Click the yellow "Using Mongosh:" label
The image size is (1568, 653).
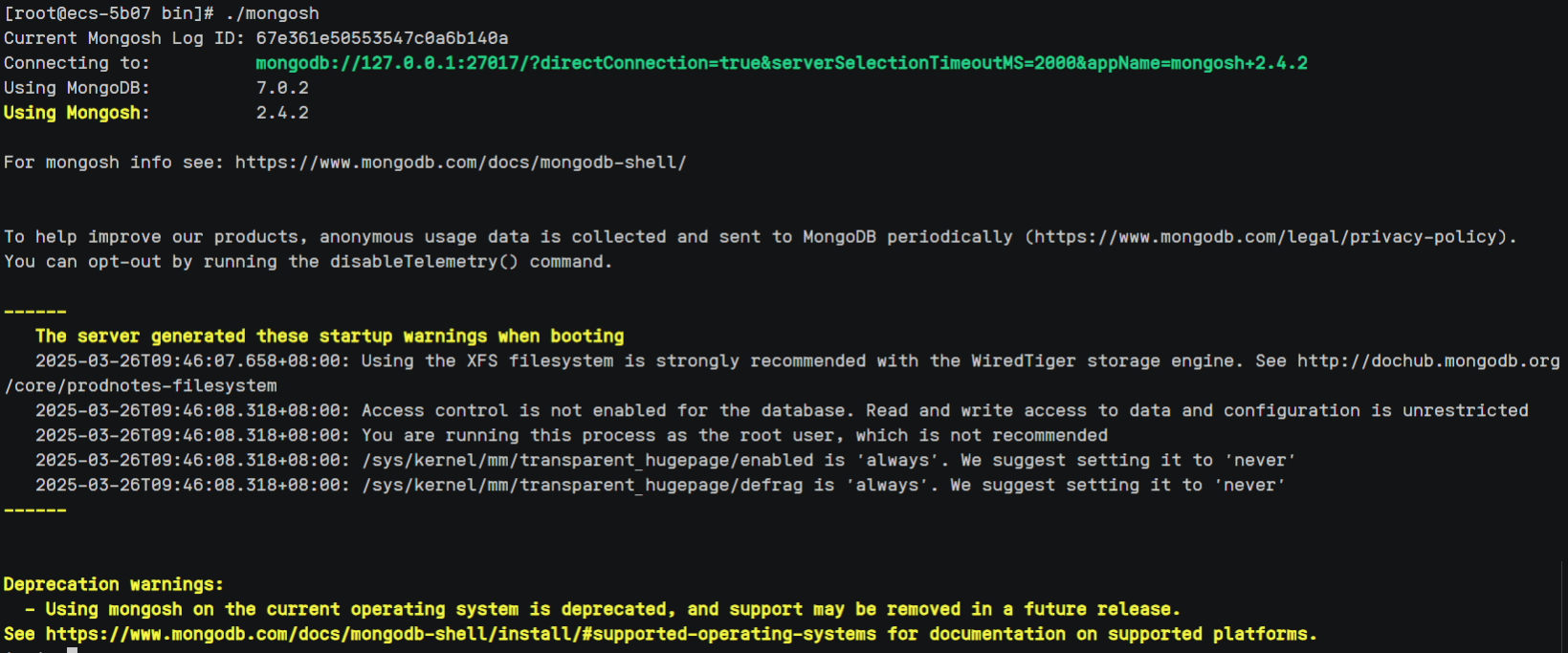pyautogui.click(x=77, y=113)
